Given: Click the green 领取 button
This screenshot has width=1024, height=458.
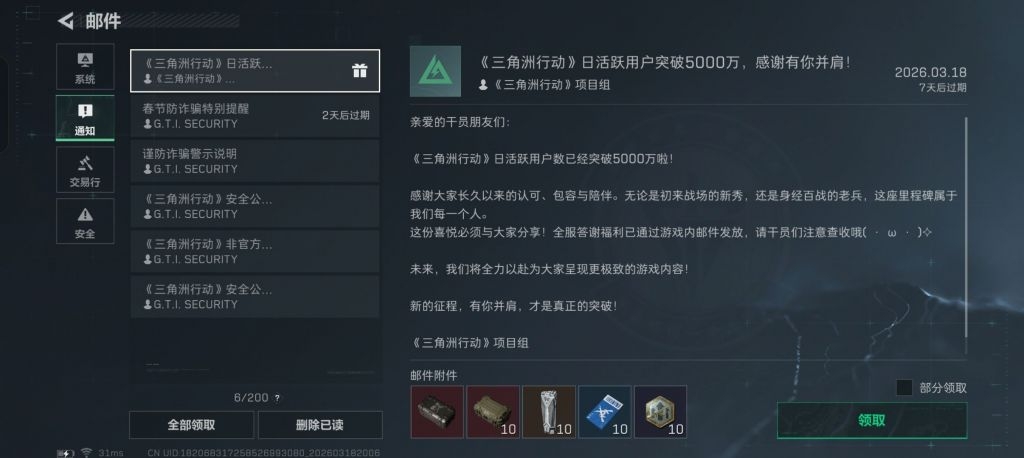Looking at the screenshot, I should pyautogui.click(x=872, y=420).
